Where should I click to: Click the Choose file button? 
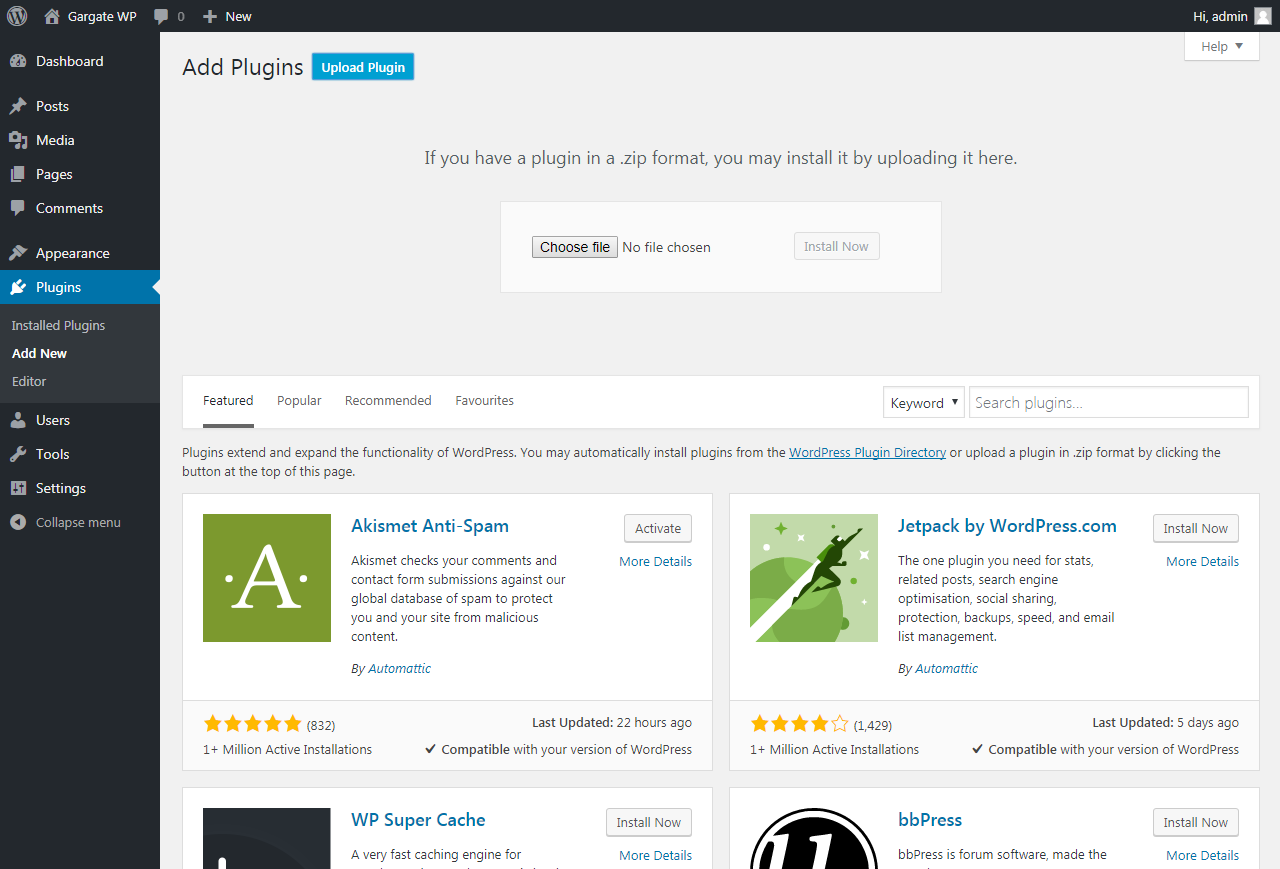pos(575,247)
